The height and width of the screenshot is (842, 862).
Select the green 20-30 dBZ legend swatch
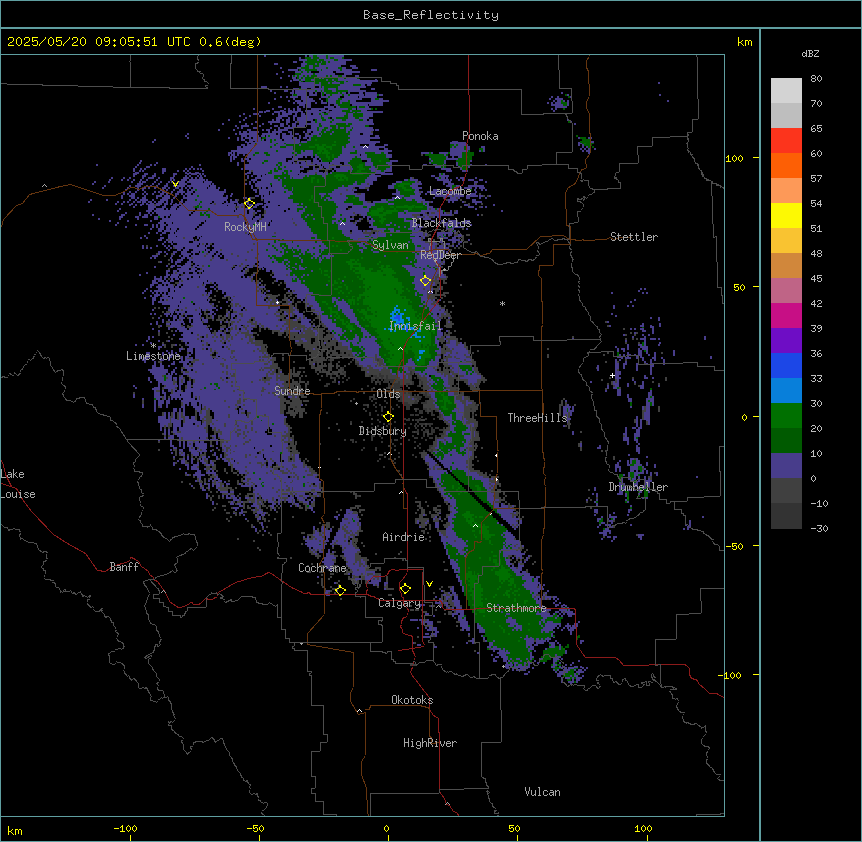pos(786,416)
